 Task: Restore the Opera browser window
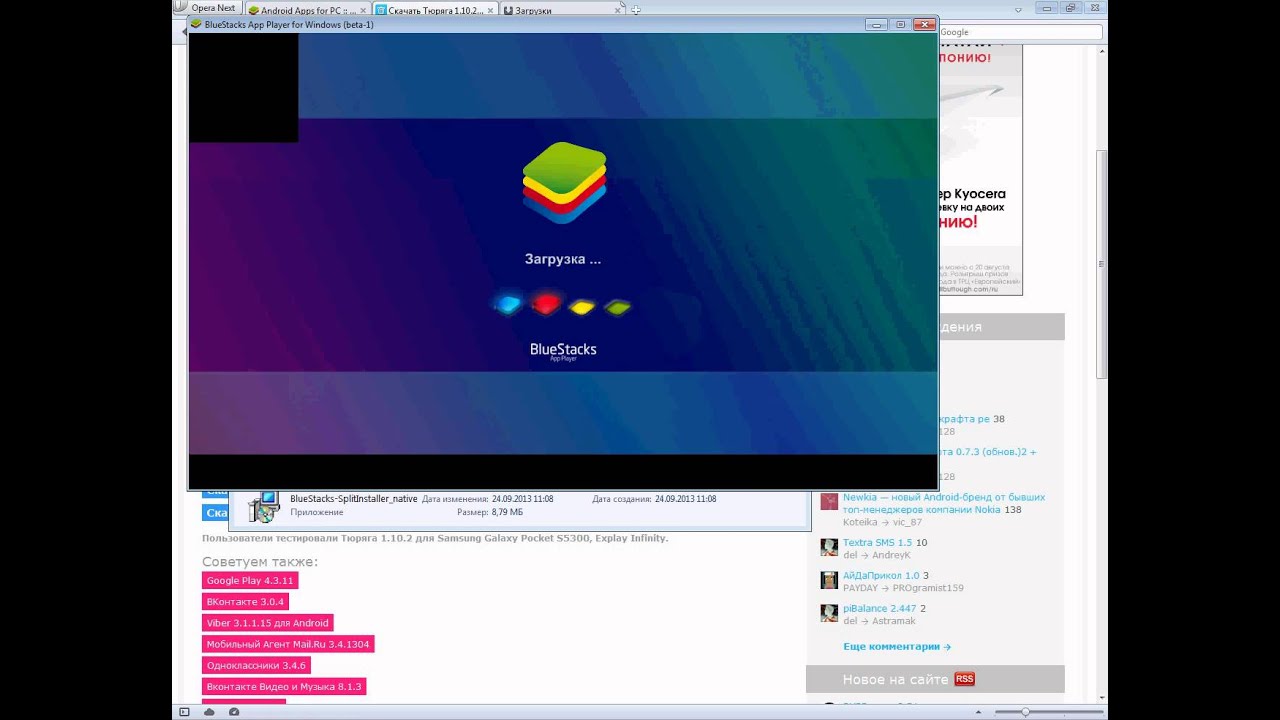pyautogui.click(x=1070, y=8)
